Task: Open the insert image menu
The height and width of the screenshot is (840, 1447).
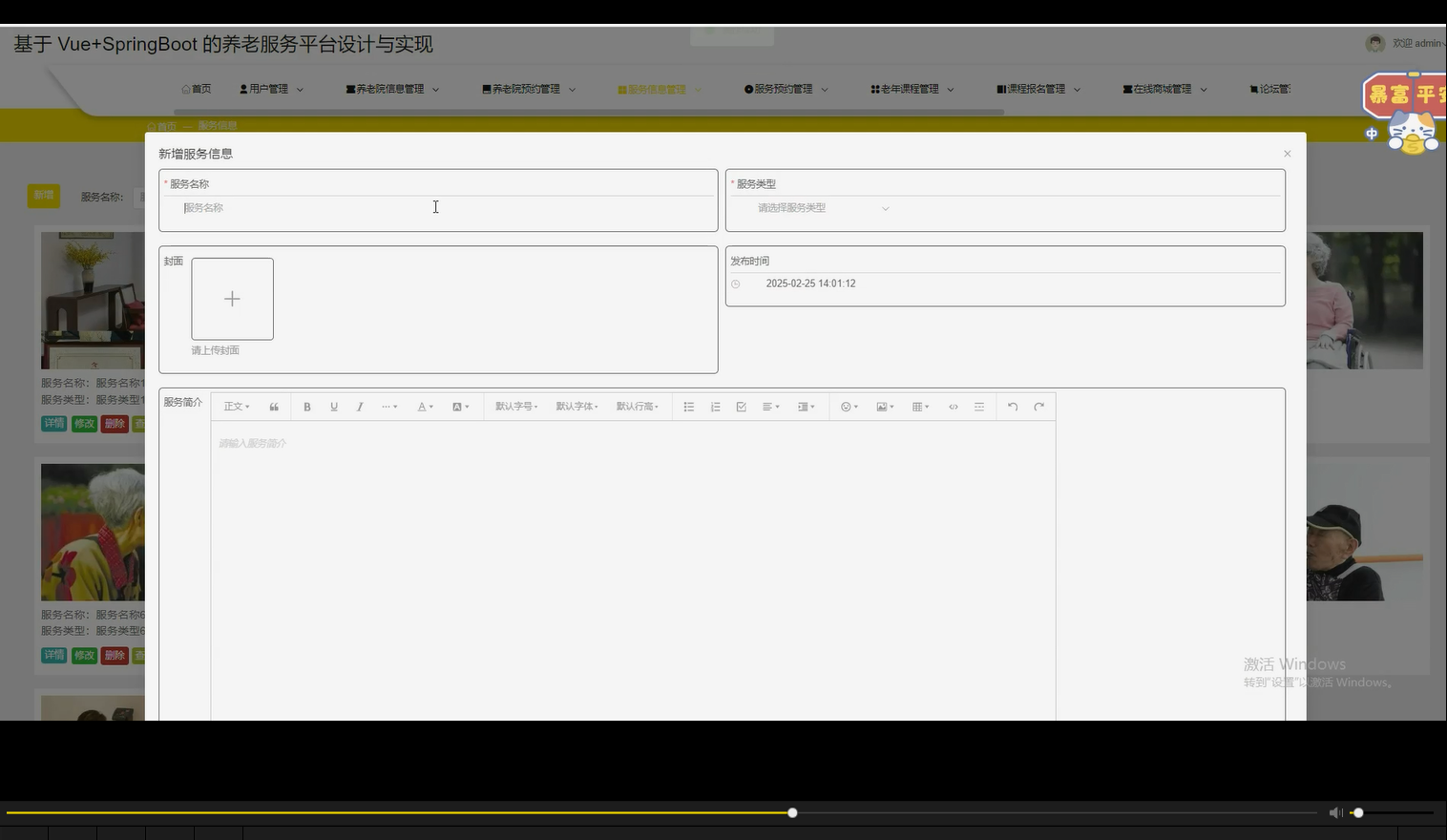Action: pos(885,407)
